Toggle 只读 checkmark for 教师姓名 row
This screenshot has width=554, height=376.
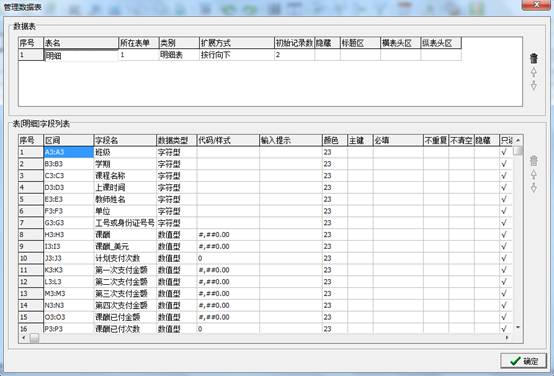click(505, 199)
